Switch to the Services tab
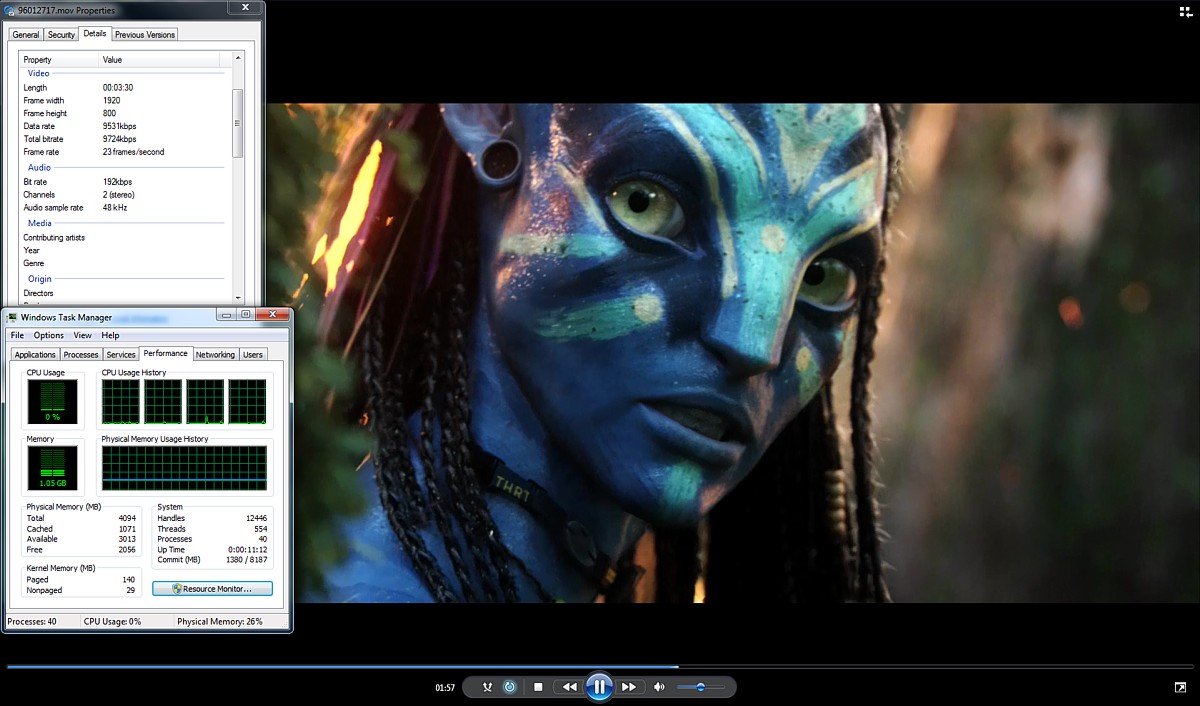Image resolution: width=1200 pixels, height=706 pixels. [121, 355]
